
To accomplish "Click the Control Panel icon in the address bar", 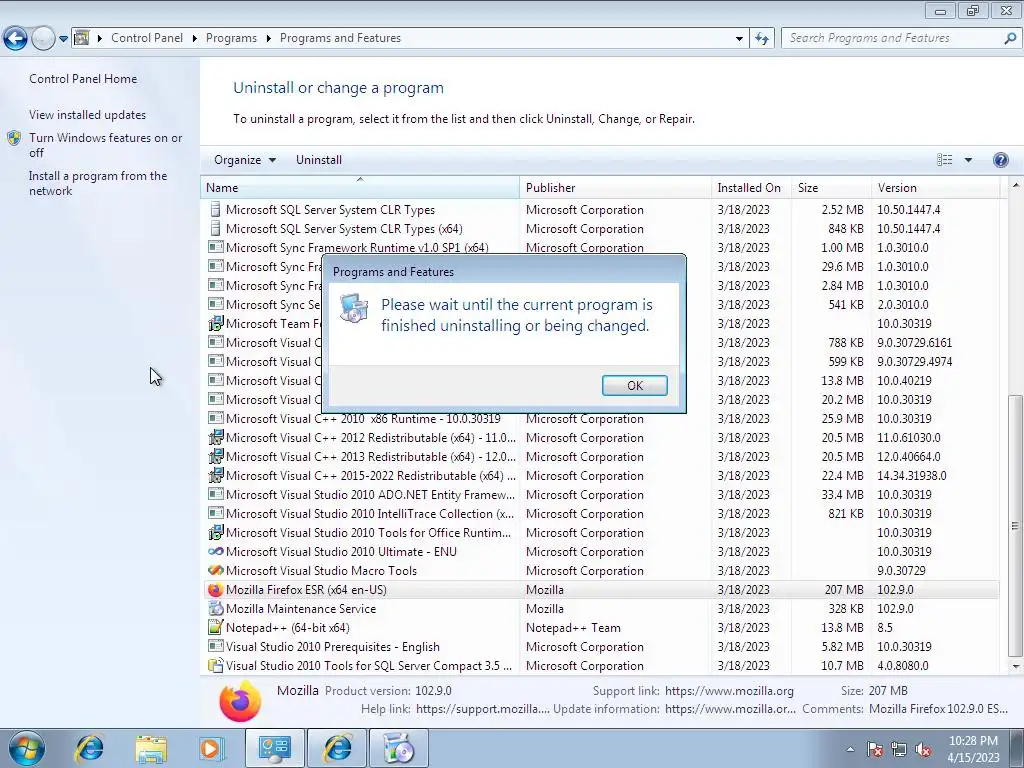I will click(x=82, y=38).
